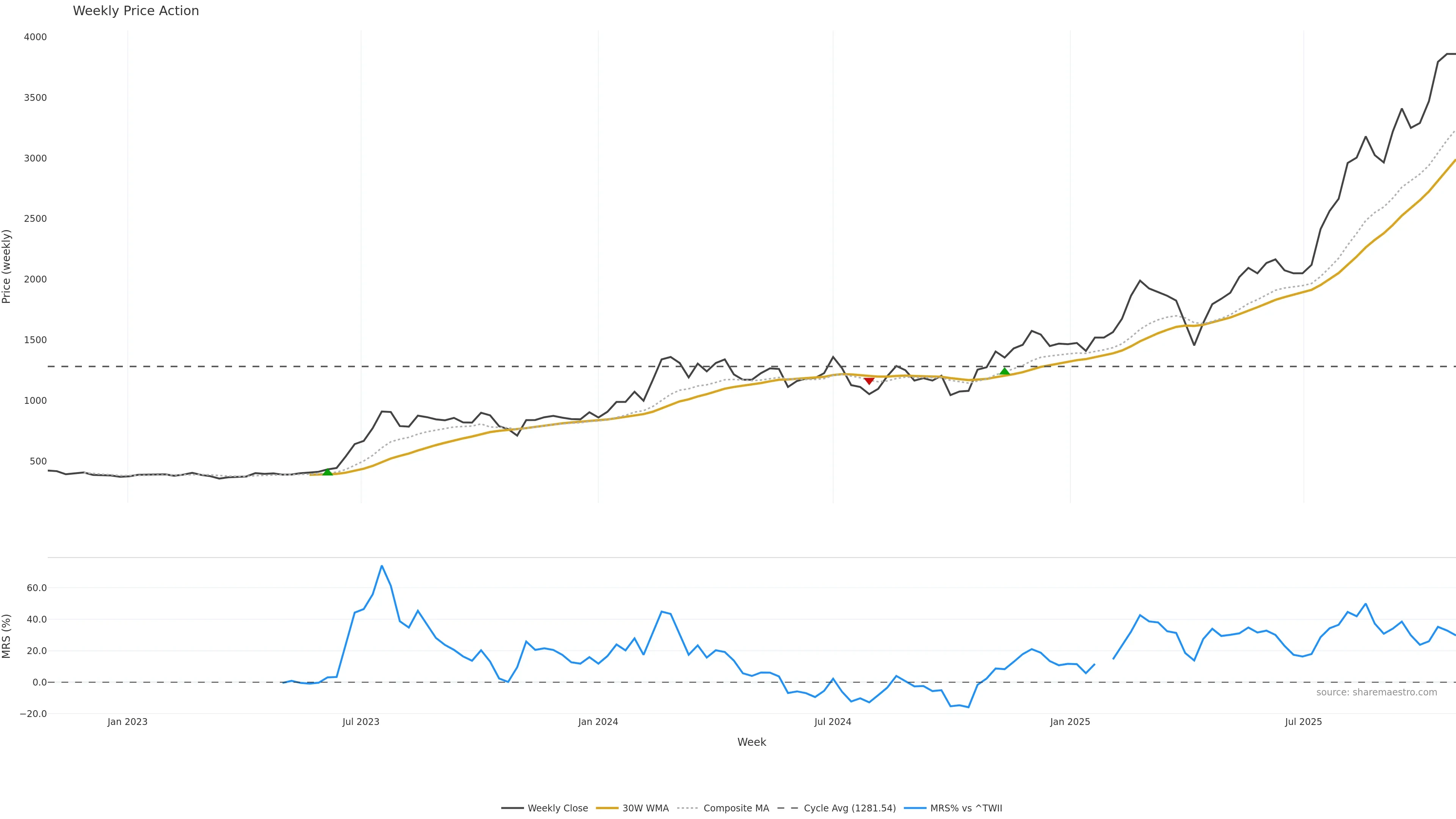Toggle the Weekly Close series label in legend
Viewport: 1456px width, 819px height.
(x=557, y=808)
